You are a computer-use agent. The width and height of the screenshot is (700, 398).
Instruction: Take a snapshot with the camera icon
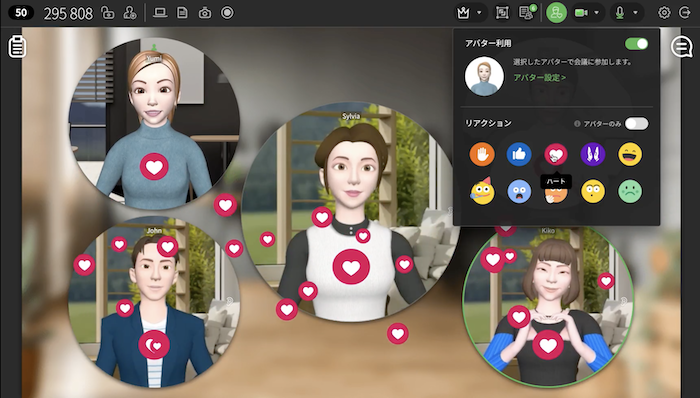pyautogui.click(x=204, y=13)
